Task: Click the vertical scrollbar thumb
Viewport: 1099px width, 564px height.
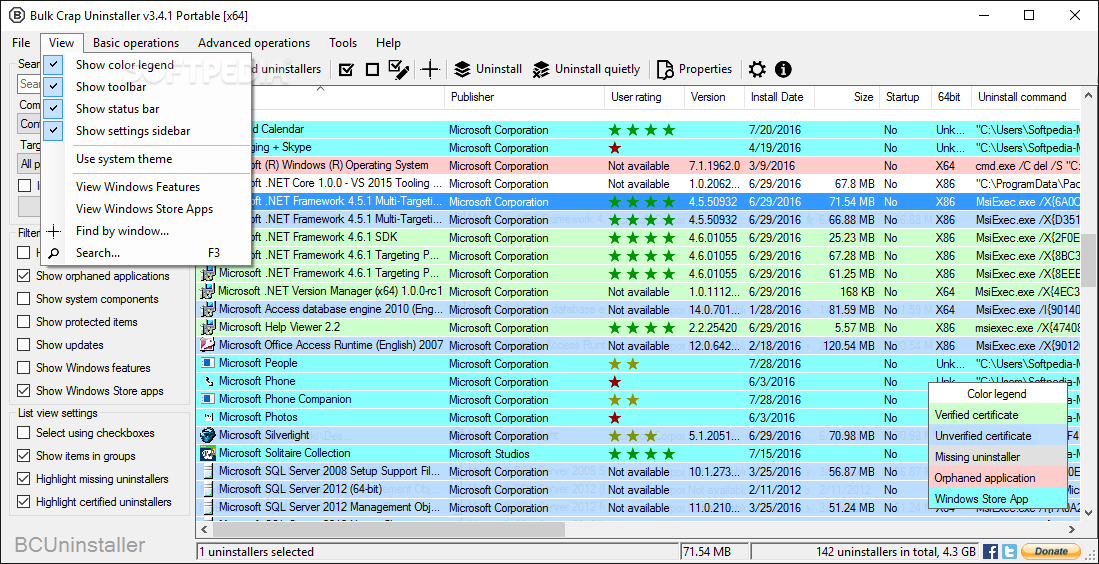Action: click(1088, 261)
